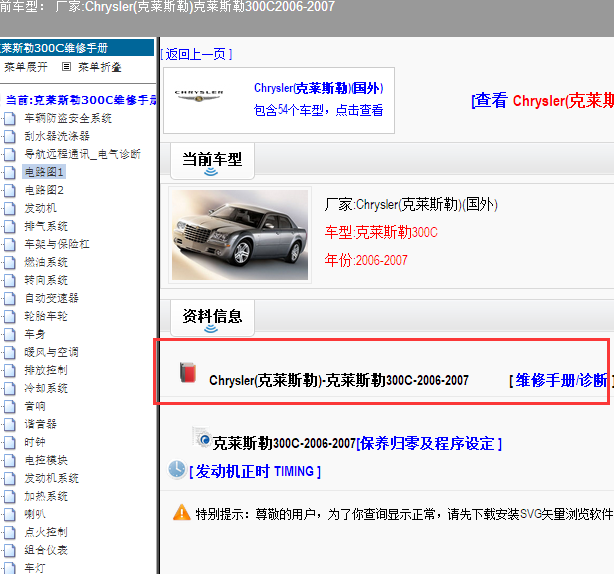Expand all menus with 菜单展开
The width and height of the screenshot is (614, 574).
[x=26, y=67]
